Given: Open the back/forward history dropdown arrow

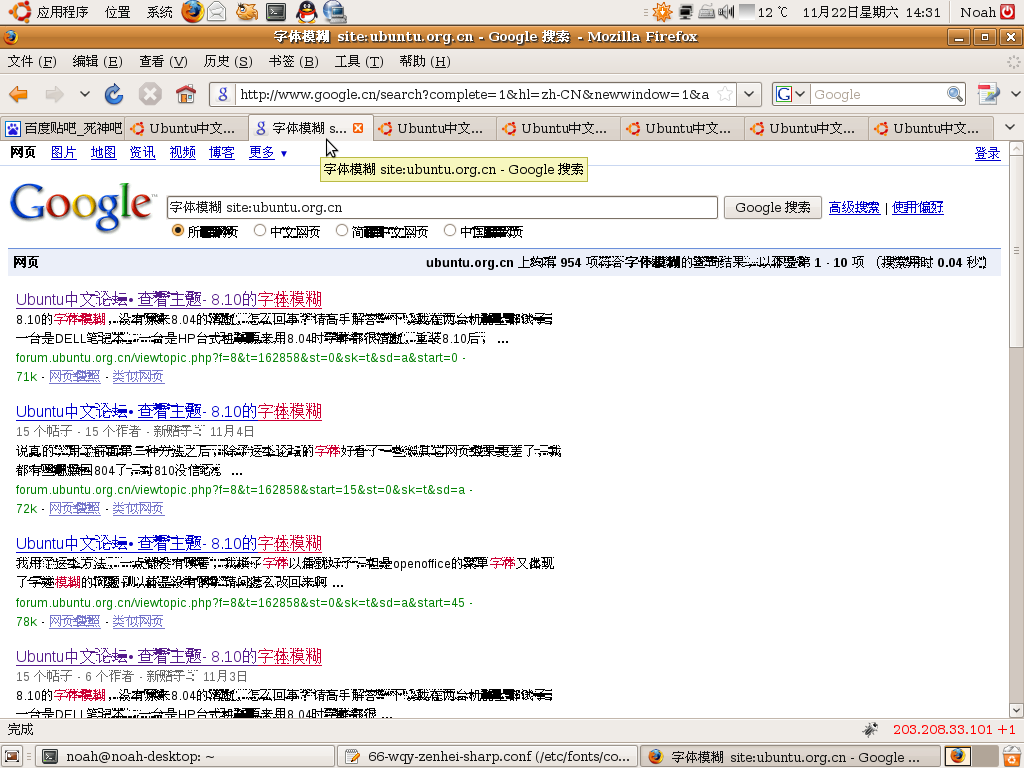Looking at the screenshot, I should [85, 95].
